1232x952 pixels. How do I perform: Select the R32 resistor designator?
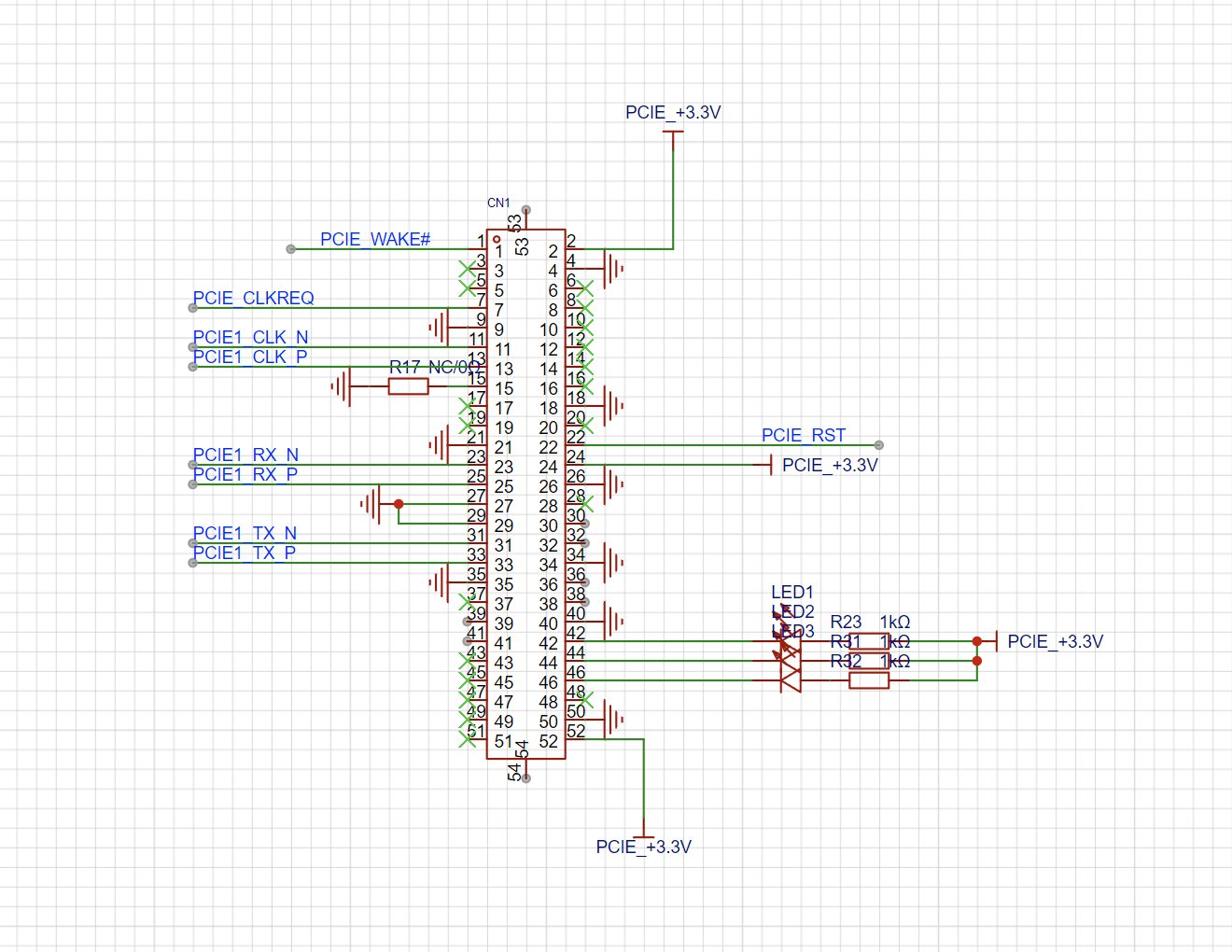(846, 661)
